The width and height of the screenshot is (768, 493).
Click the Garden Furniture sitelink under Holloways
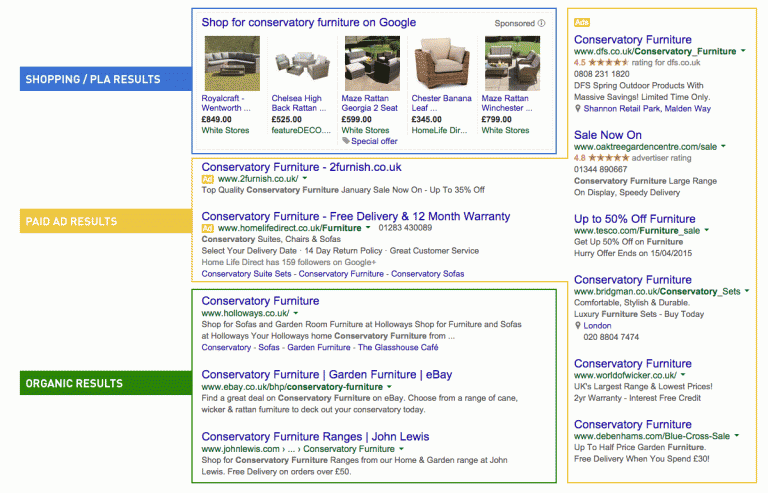point(319,348)
